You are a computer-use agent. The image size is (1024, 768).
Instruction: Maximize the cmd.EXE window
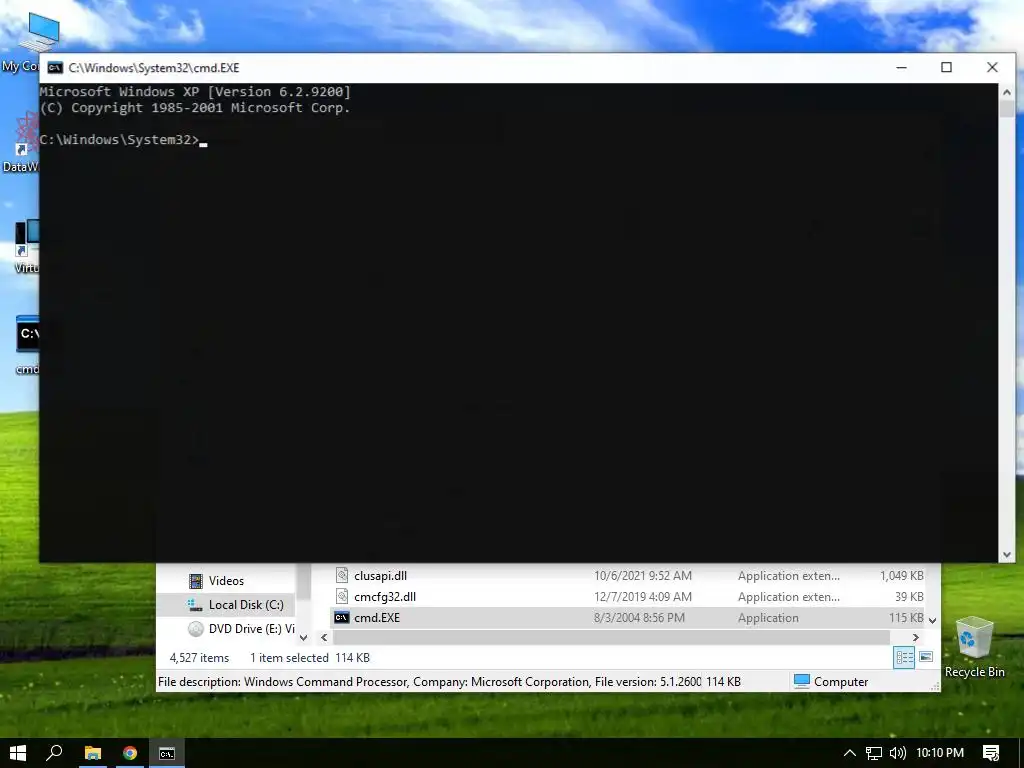click(x=946, y=67)
